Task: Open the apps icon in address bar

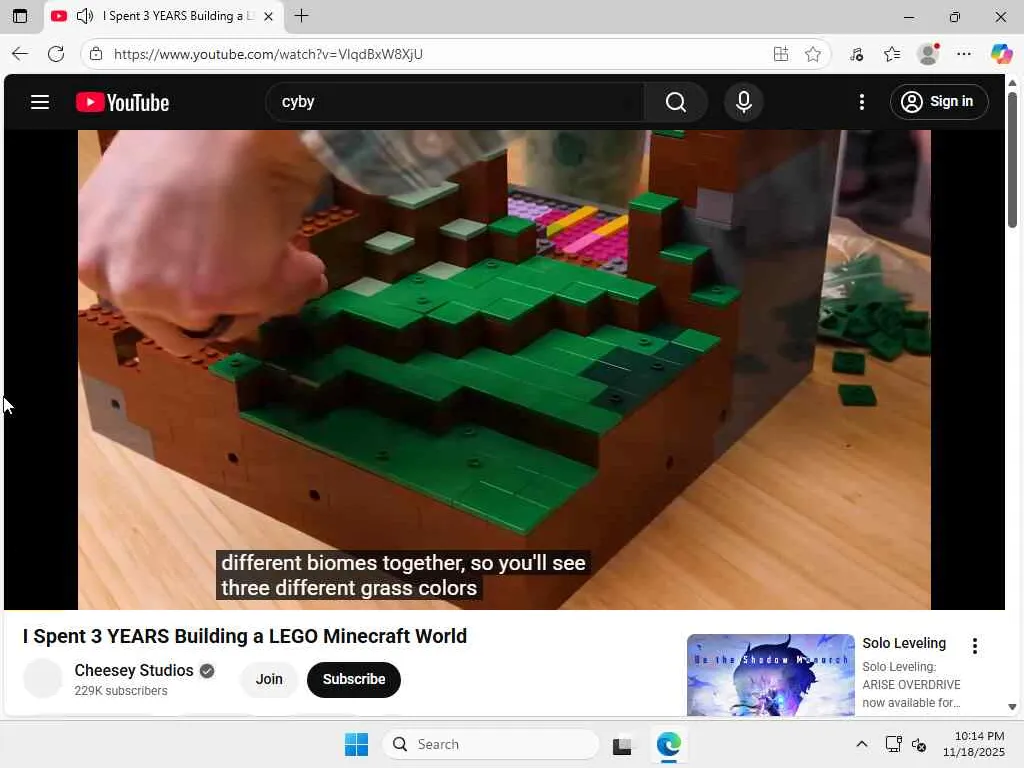Action: click(780, 54)
